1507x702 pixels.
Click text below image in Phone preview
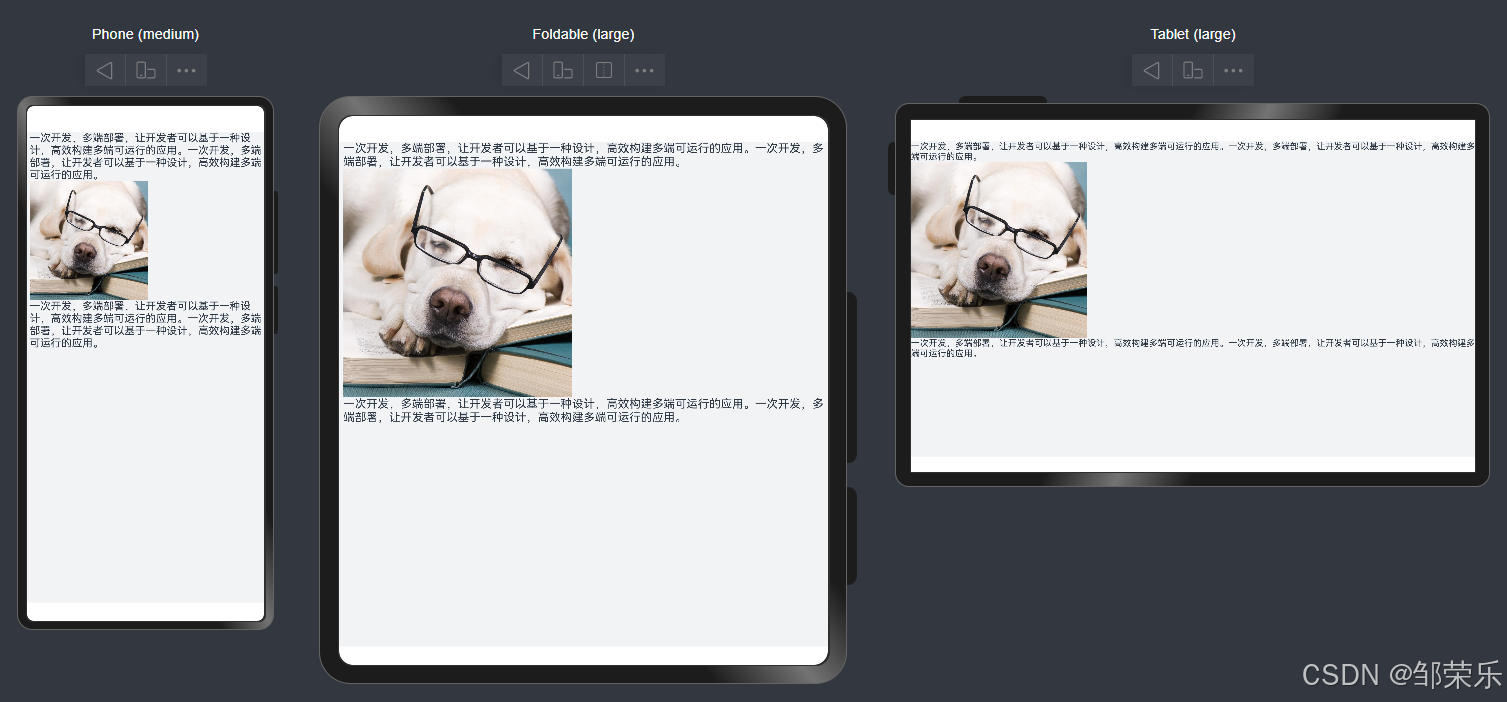coord(146,324)
